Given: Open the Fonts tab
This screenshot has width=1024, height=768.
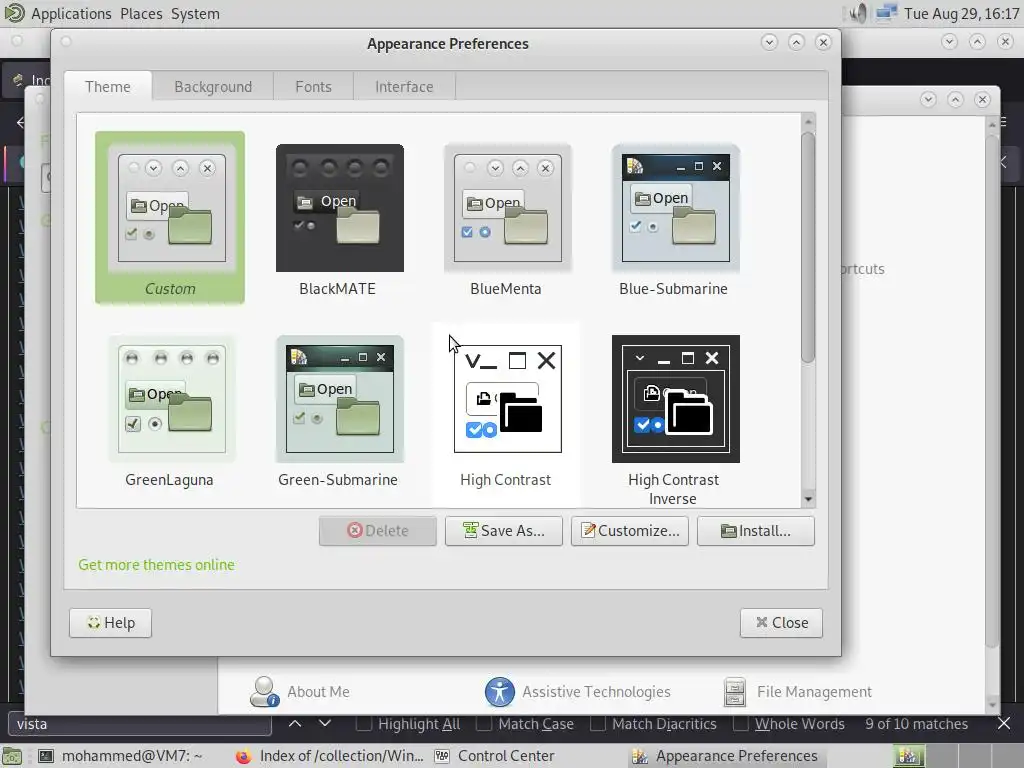Looking at the screenshot, I should pos(313,87).
